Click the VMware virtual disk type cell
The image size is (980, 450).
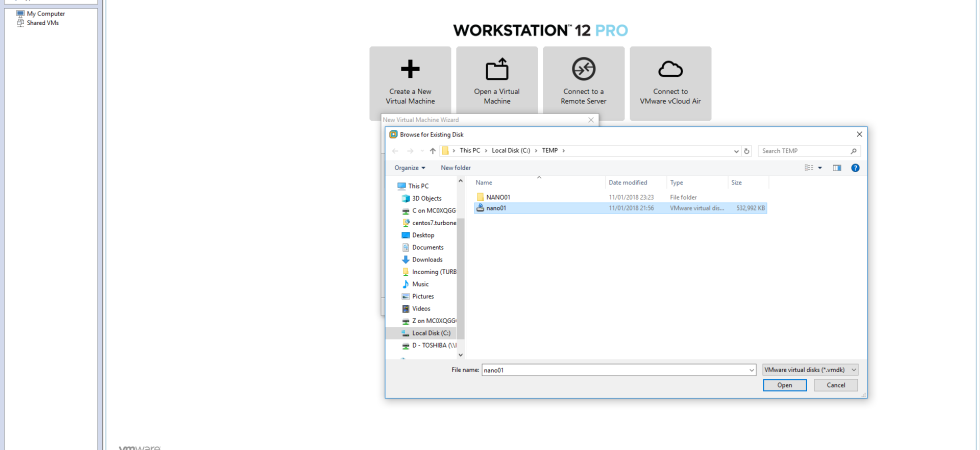pos(696,208)
